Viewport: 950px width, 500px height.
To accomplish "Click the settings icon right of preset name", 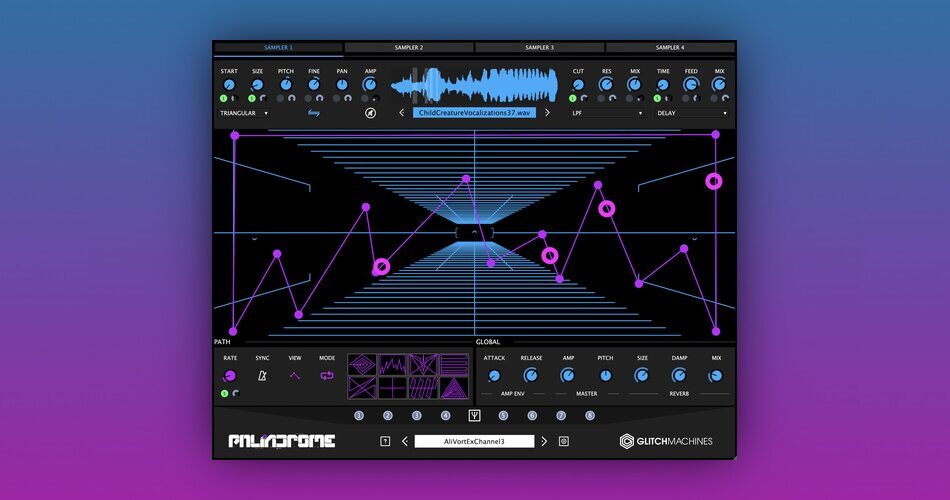I will [563, 441].
